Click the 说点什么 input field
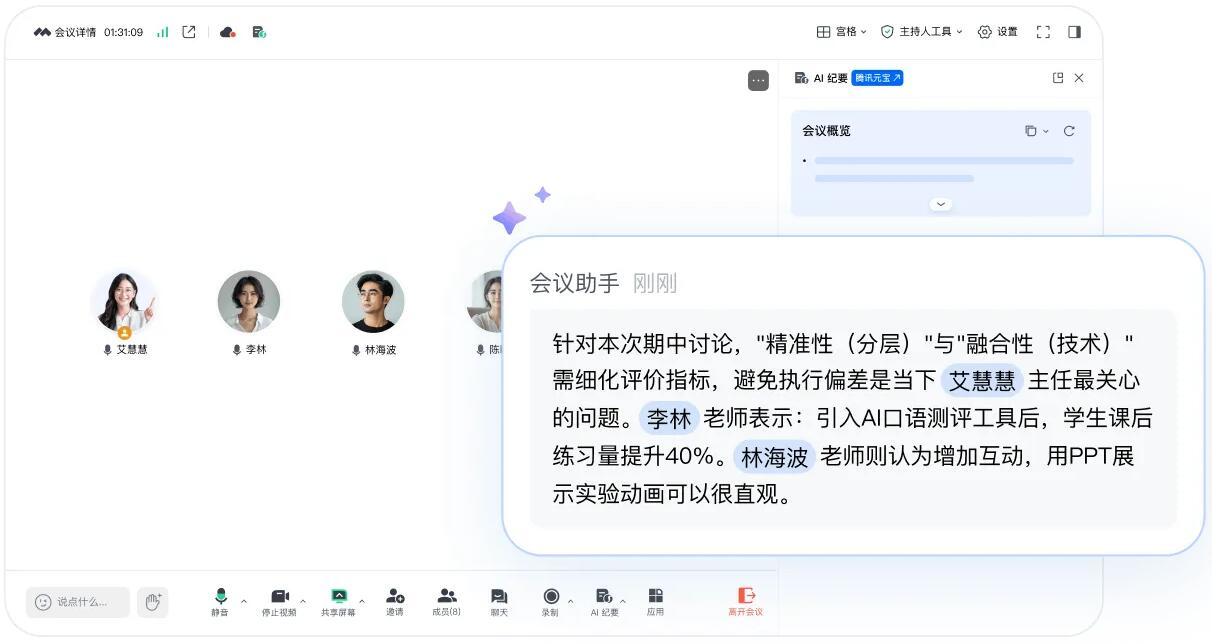Image resolution: width=1212 pixels, height=644 pixels. (x=78, y=602)
